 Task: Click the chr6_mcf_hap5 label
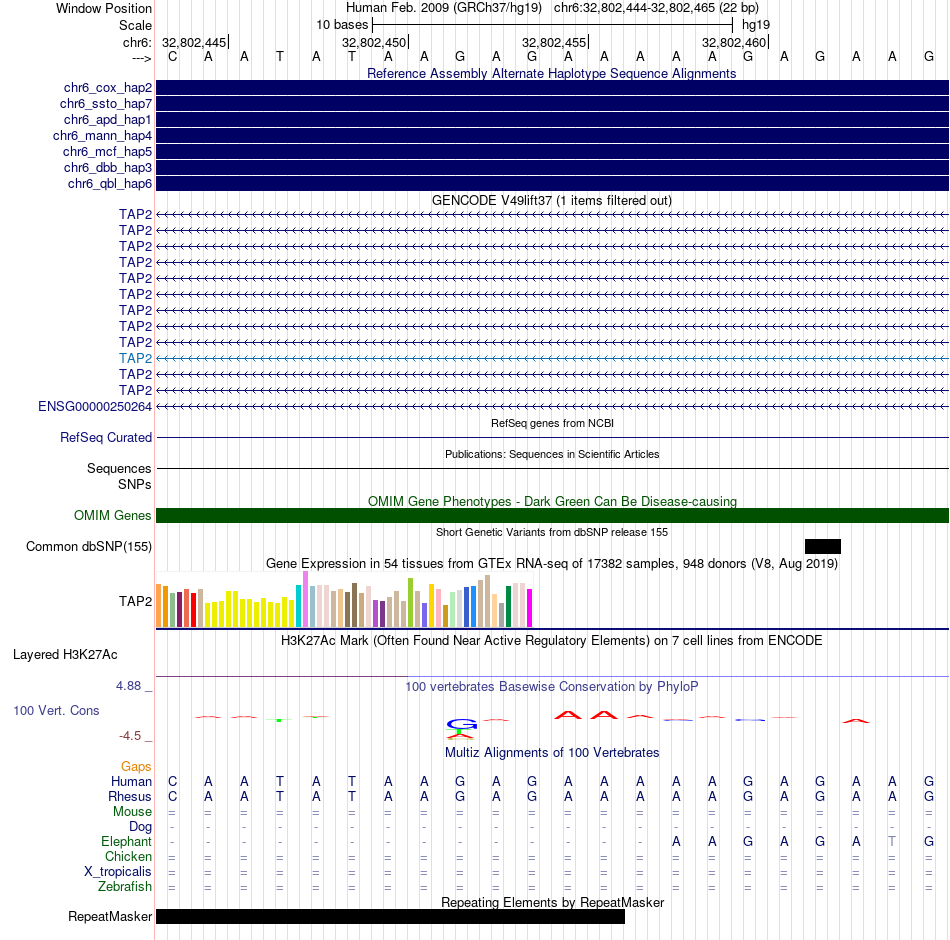[x=107, y=152]
